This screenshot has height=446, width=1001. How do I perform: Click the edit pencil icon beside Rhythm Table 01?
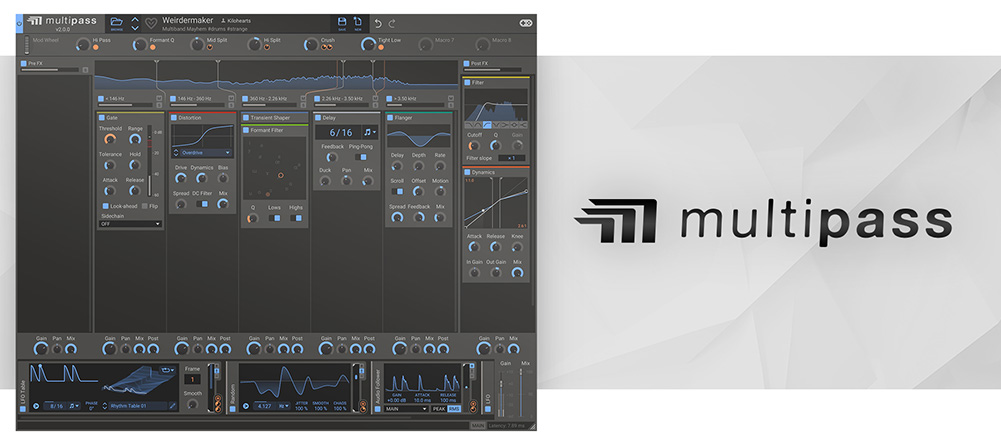[x=173, y=406]
